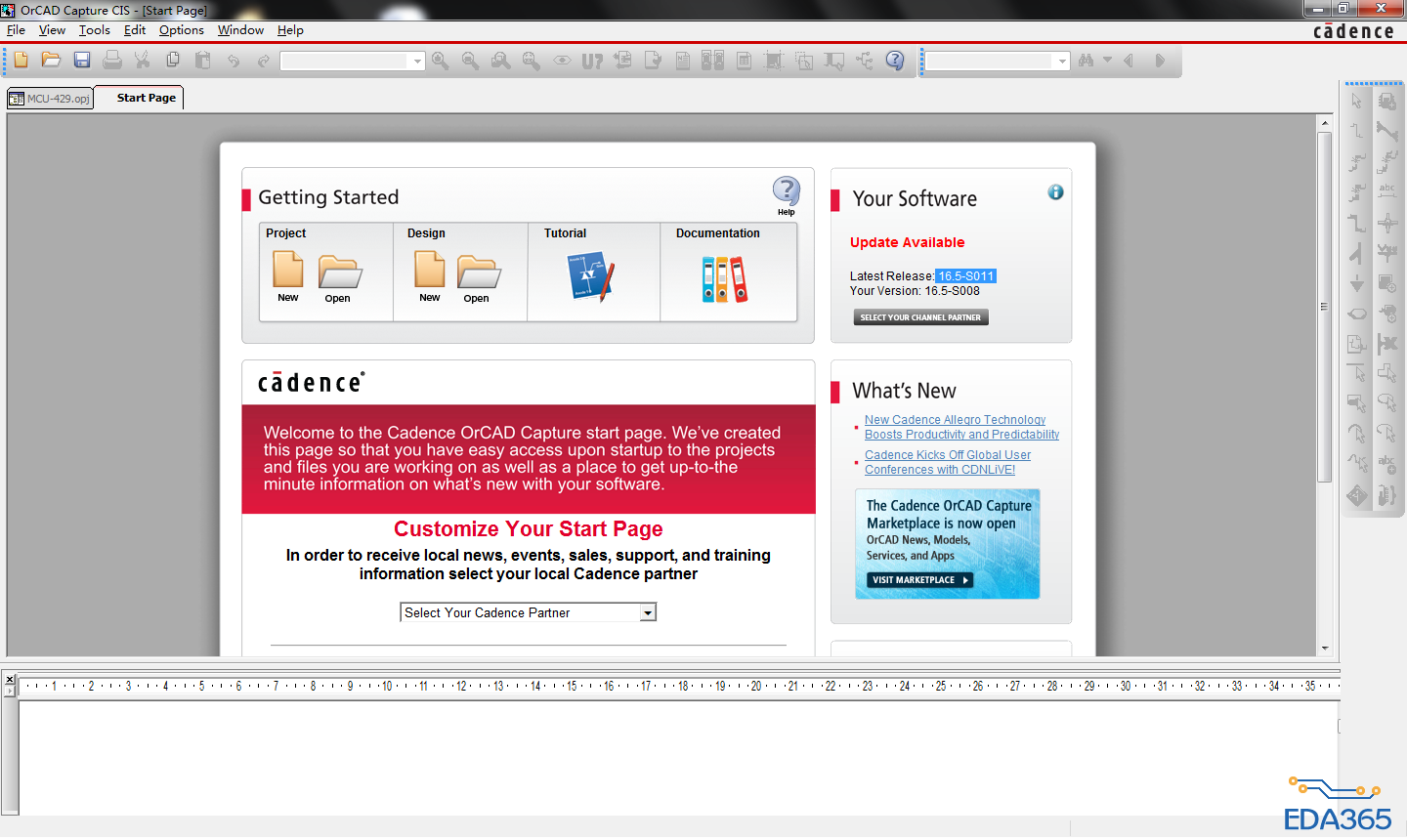Click the binoculars search icon

[x=1087, y=61]
